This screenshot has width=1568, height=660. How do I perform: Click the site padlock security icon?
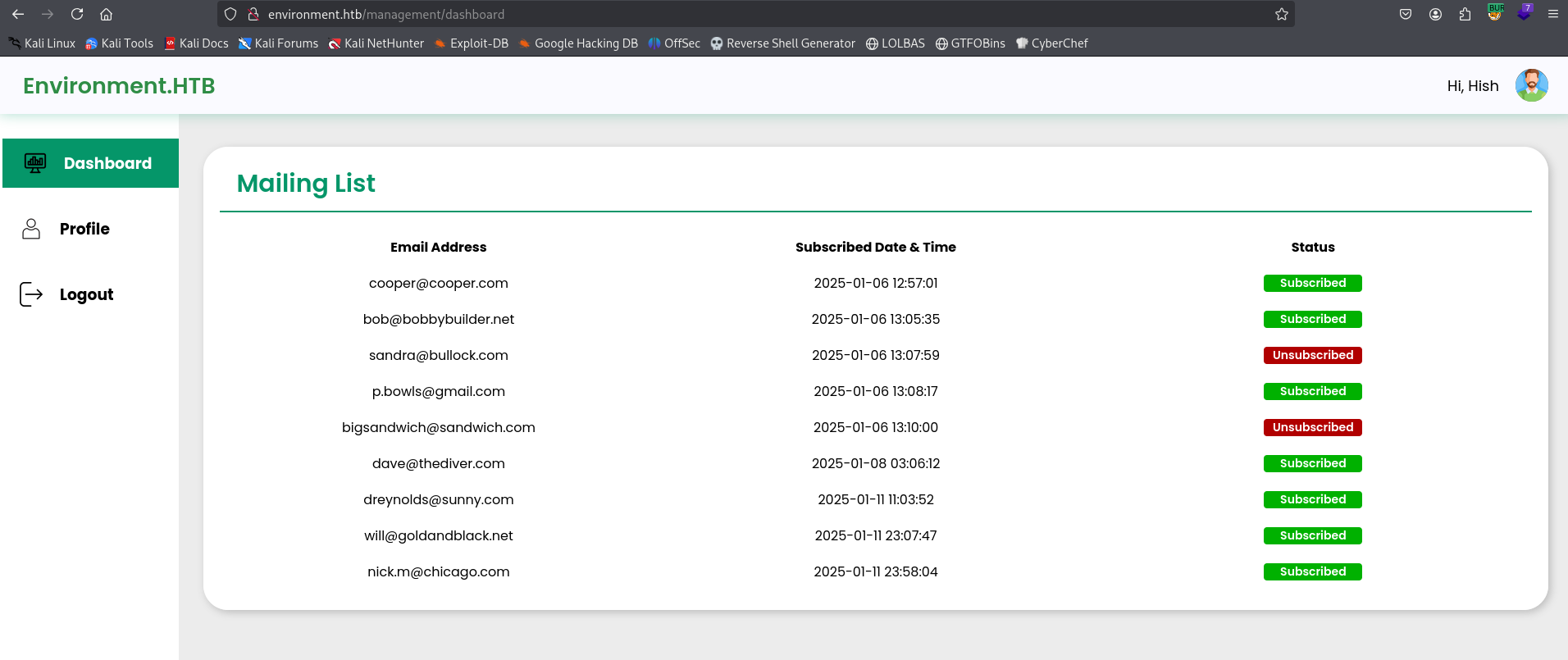coord(253,14)
